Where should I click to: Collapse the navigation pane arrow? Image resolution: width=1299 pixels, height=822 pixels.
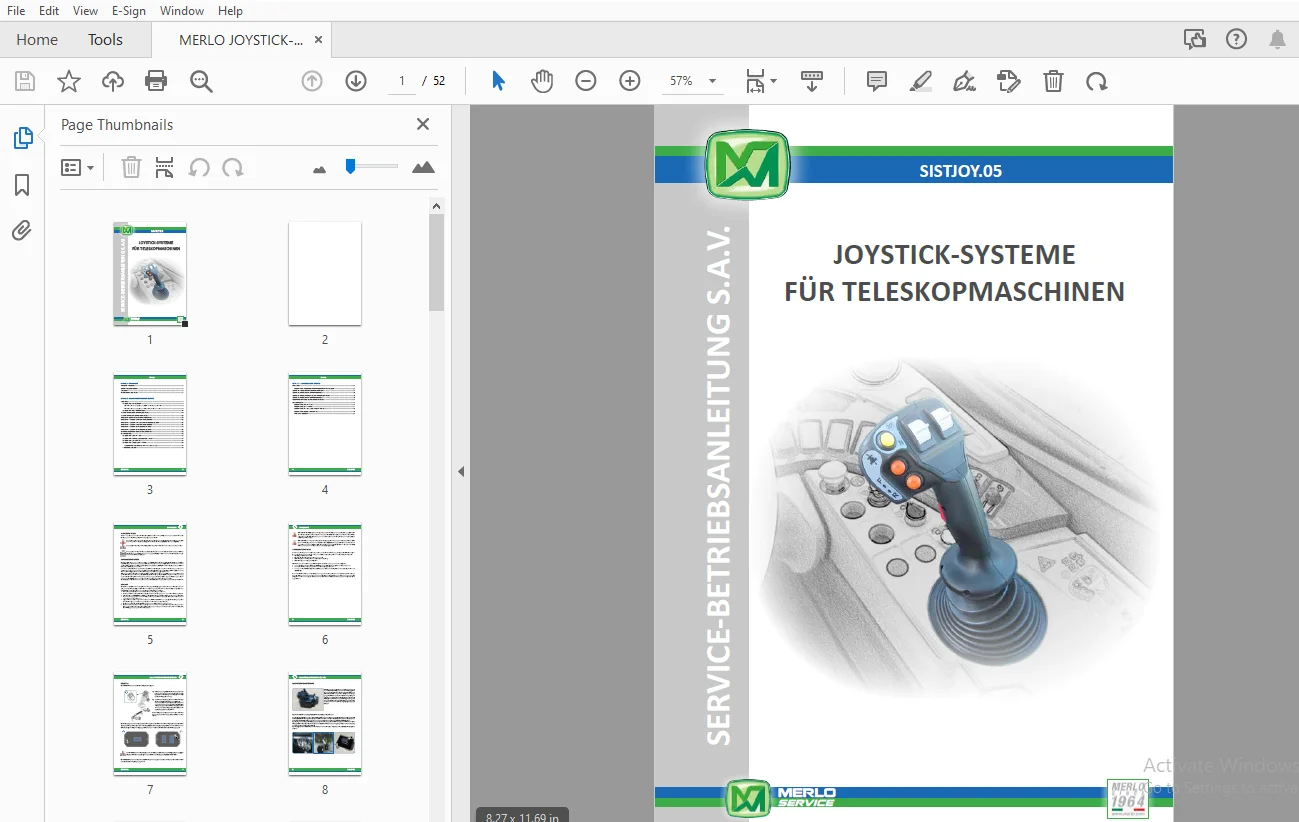(461, 472)
